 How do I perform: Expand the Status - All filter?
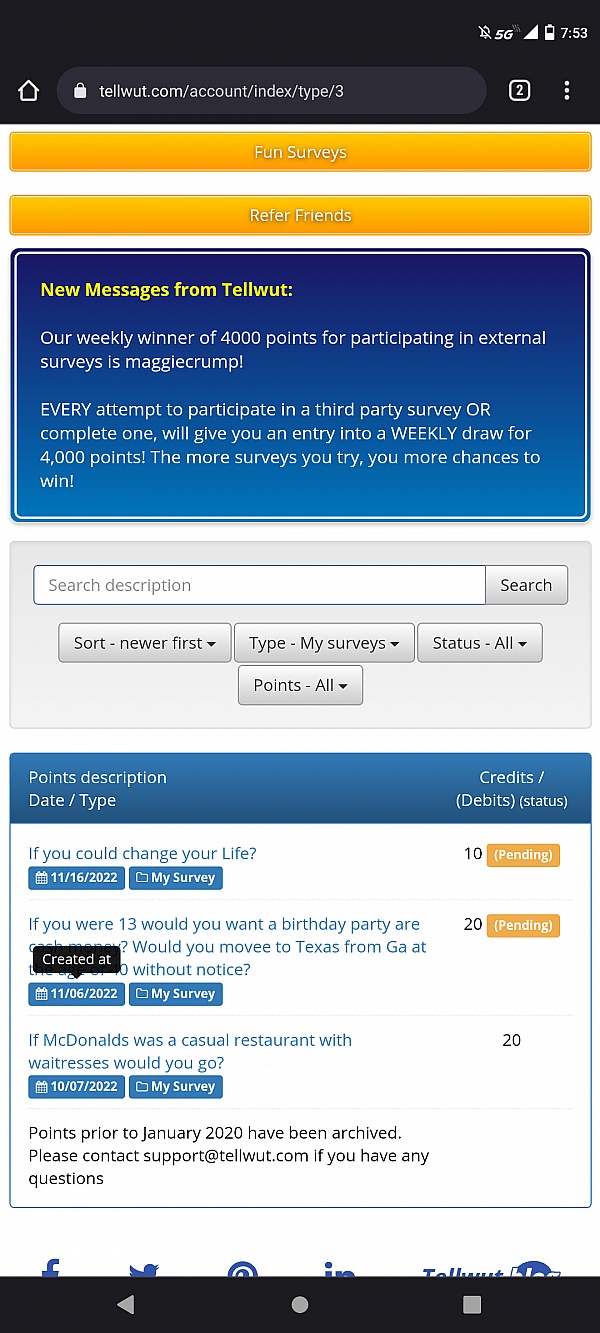[479, 643]
